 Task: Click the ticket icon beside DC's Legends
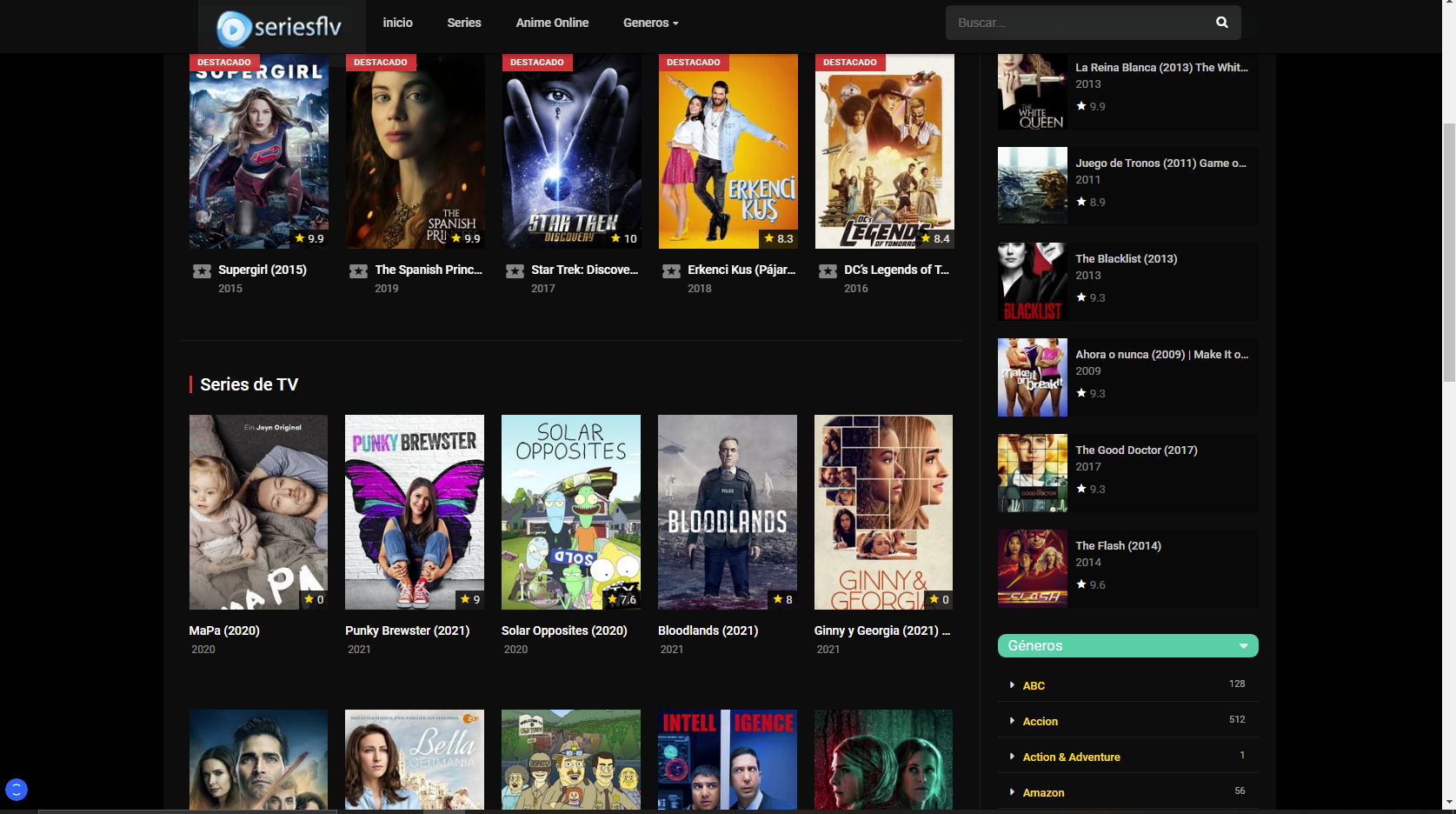click(x=828, y=271)
